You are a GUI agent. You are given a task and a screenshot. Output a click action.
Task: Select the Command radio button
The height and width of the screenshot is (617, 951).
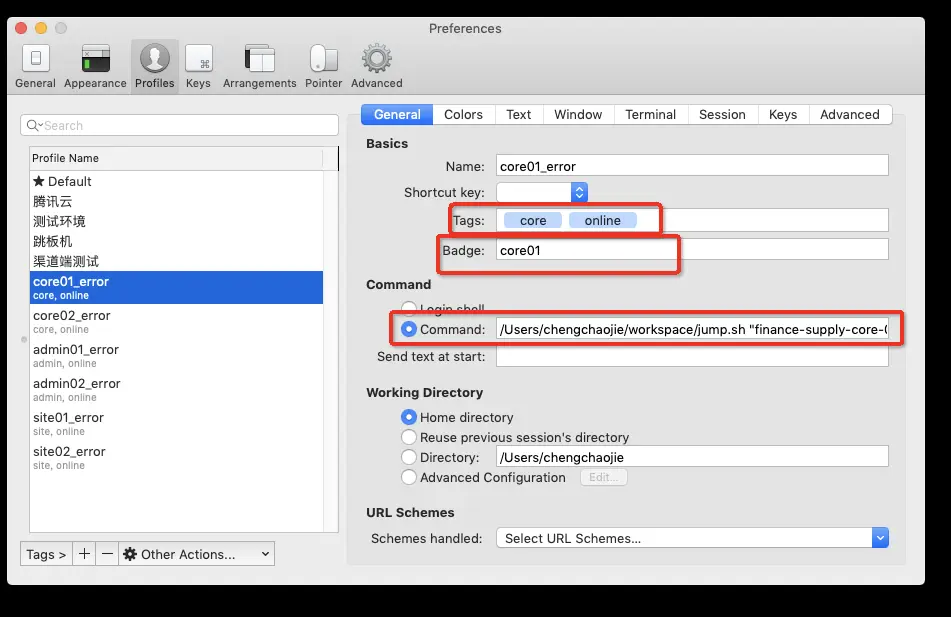[409, 329]
